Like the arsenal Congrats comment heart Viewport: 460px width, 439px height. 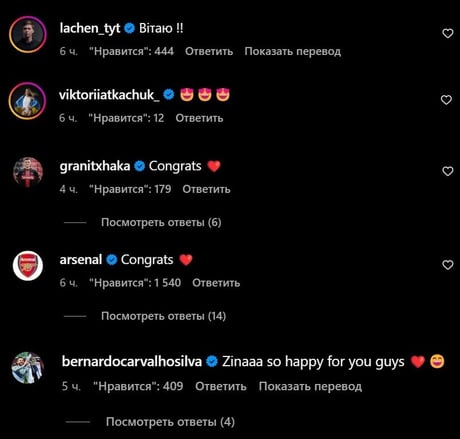click(447, 265)
